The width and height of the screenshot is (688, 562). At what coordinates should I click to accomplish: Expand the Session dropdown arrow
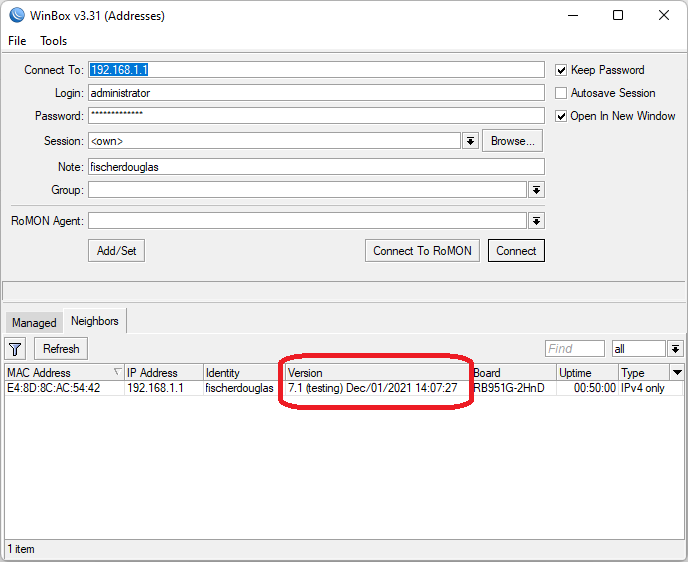pos(470,141)
